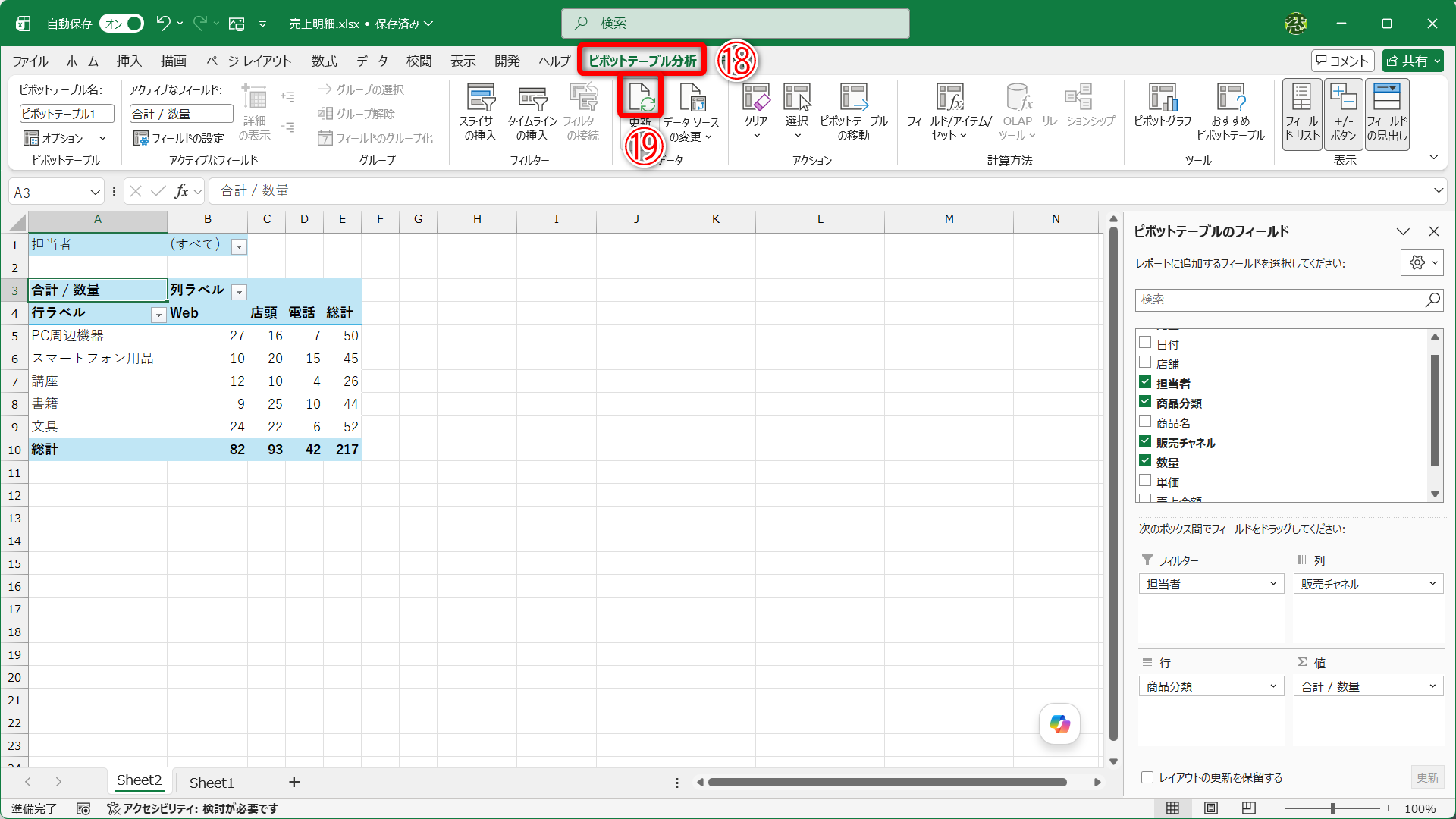Open the Clear pivot table menu
This screenshot has width=1456, height=819.
[x=756, y=112]
